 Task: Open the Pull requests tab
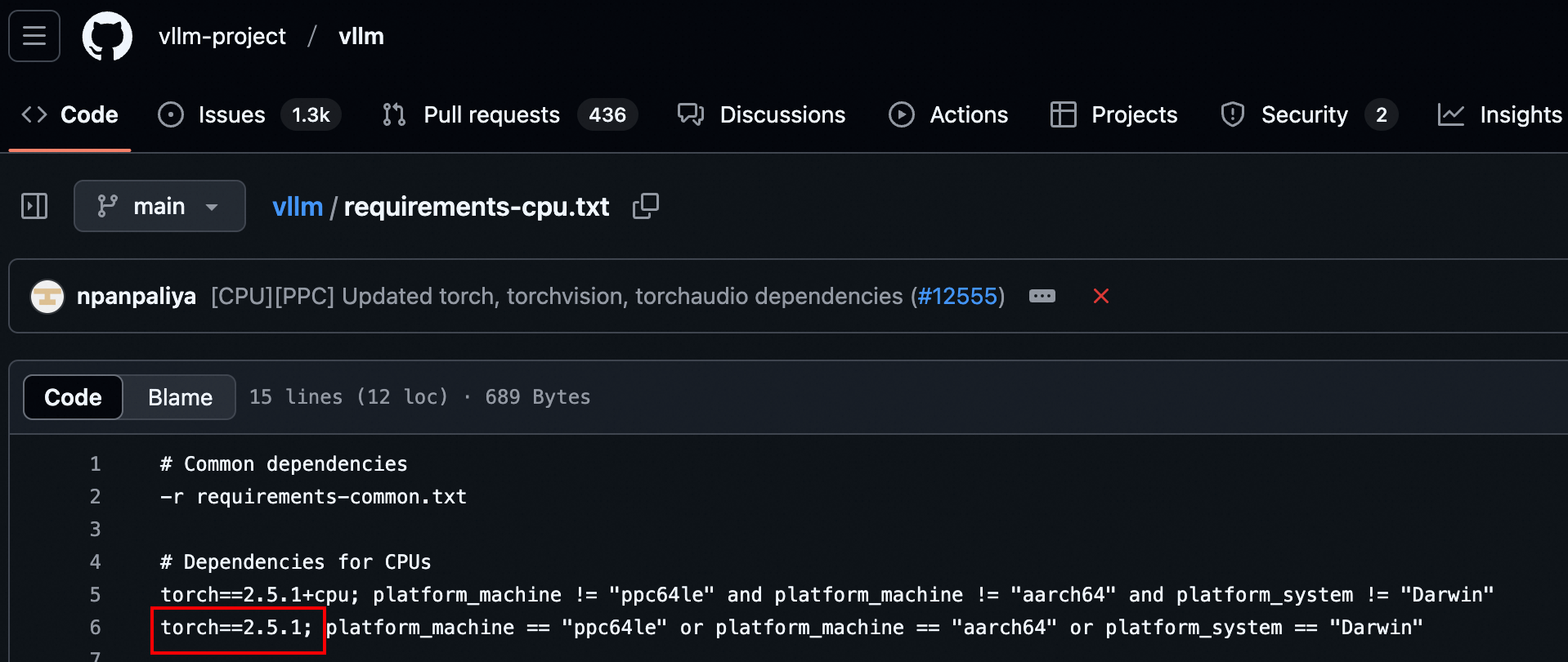tap(509, 114)
